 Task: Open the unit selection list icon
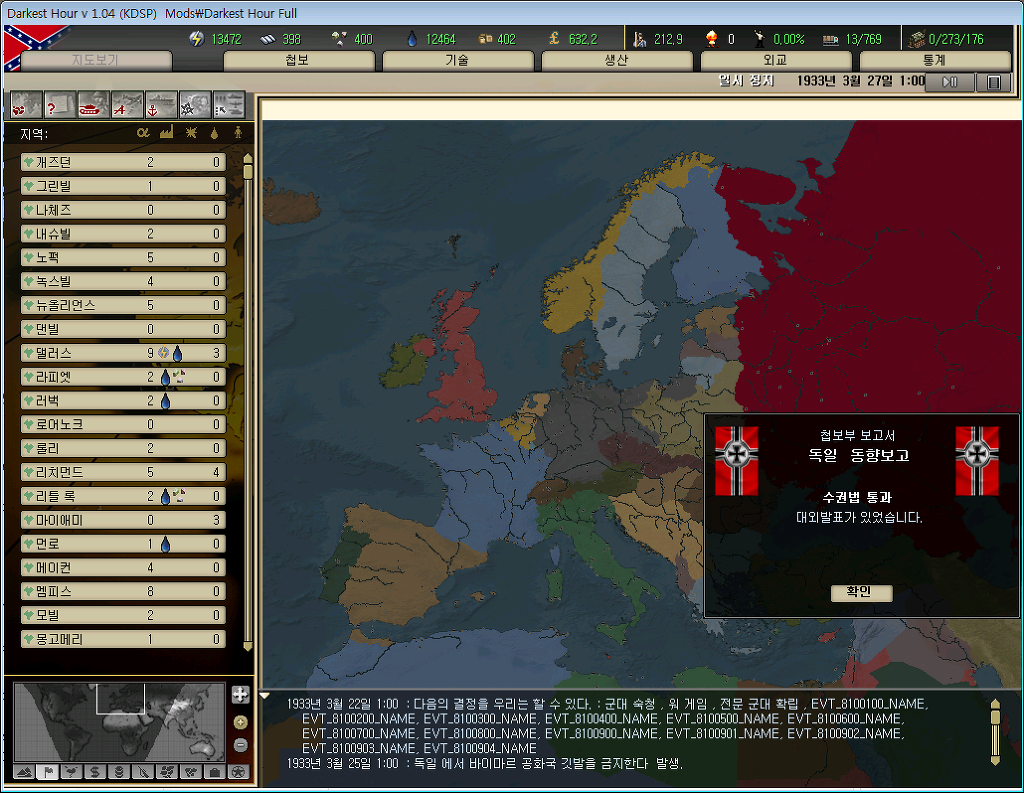229,105
